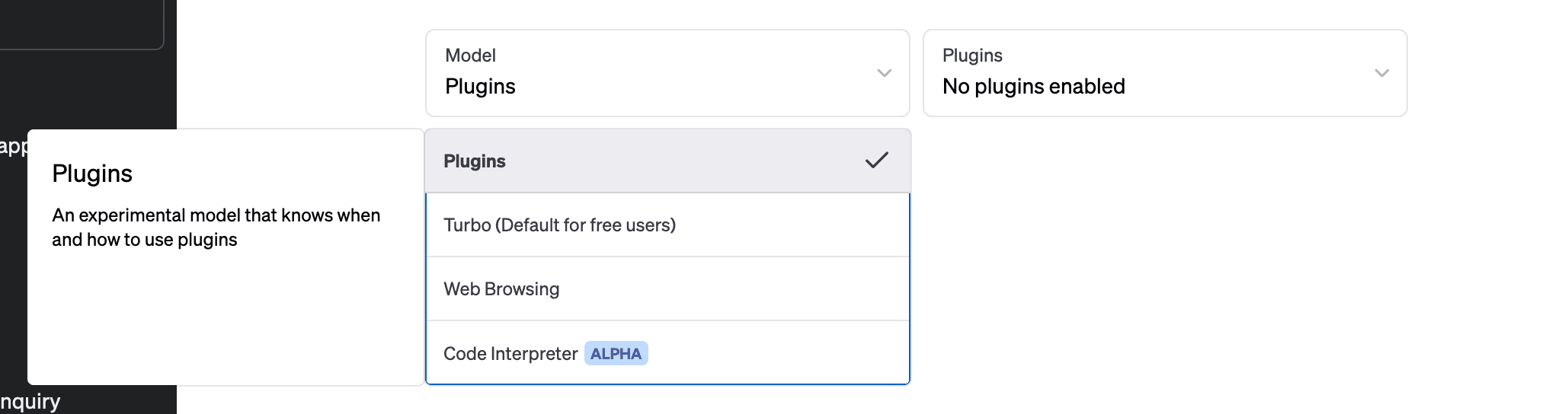
Task: Pick the Code Interpreter model option
Action: 510,354
